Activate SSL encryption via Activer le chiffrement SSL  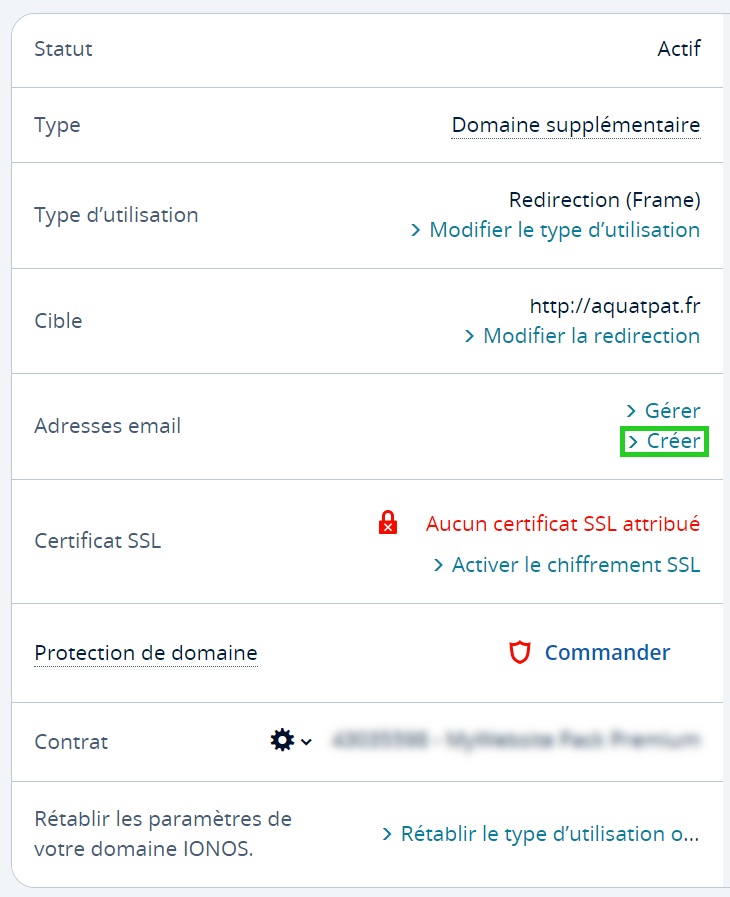click(x=576, y=565)
